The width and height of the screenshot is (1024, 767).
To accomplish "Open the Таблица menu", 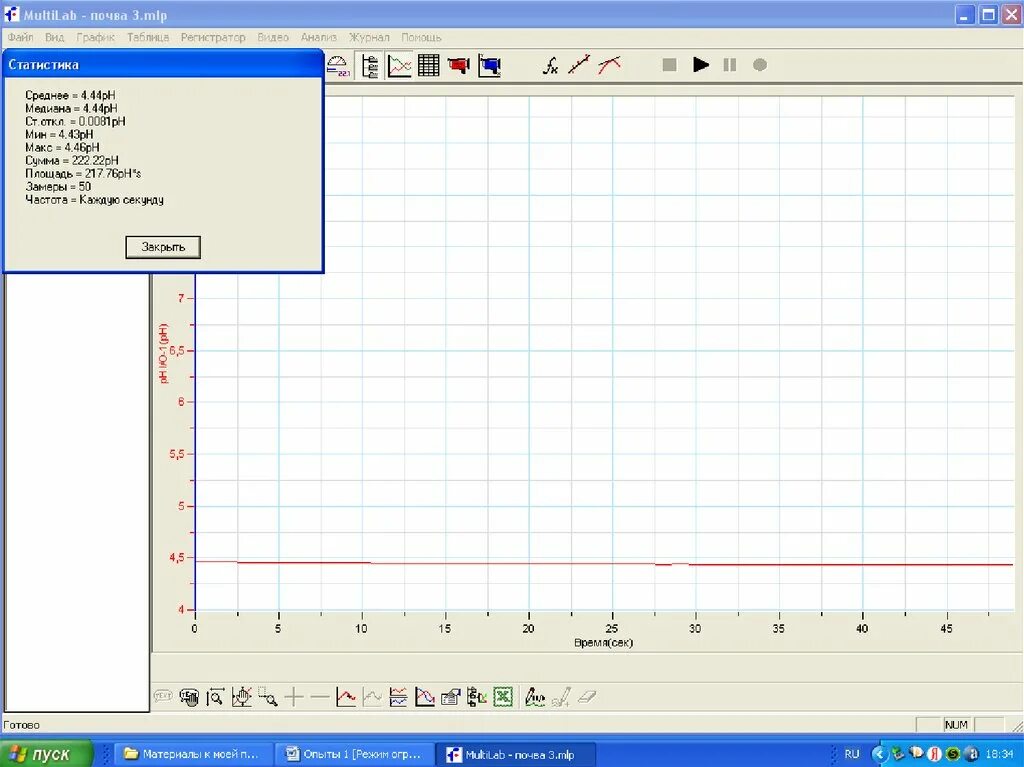I will click(148, 37).
